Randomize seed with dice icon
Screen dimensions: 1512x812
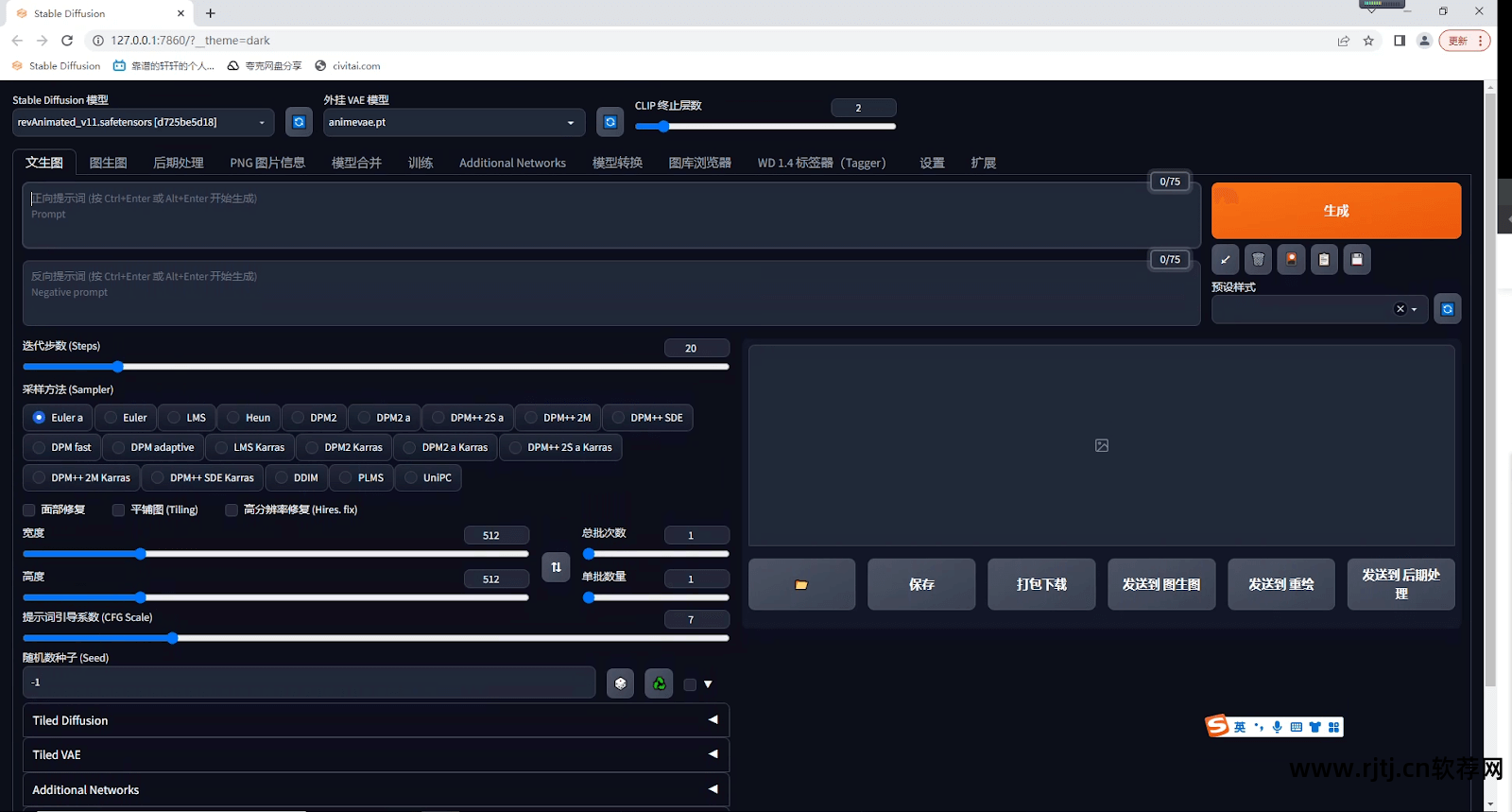click(620, 683)
